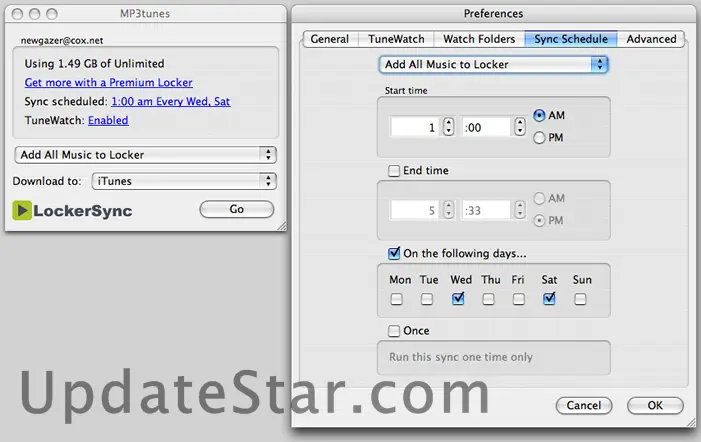
Task: Click the Run this sync one time only text
Action: click(x=460, y=357)
